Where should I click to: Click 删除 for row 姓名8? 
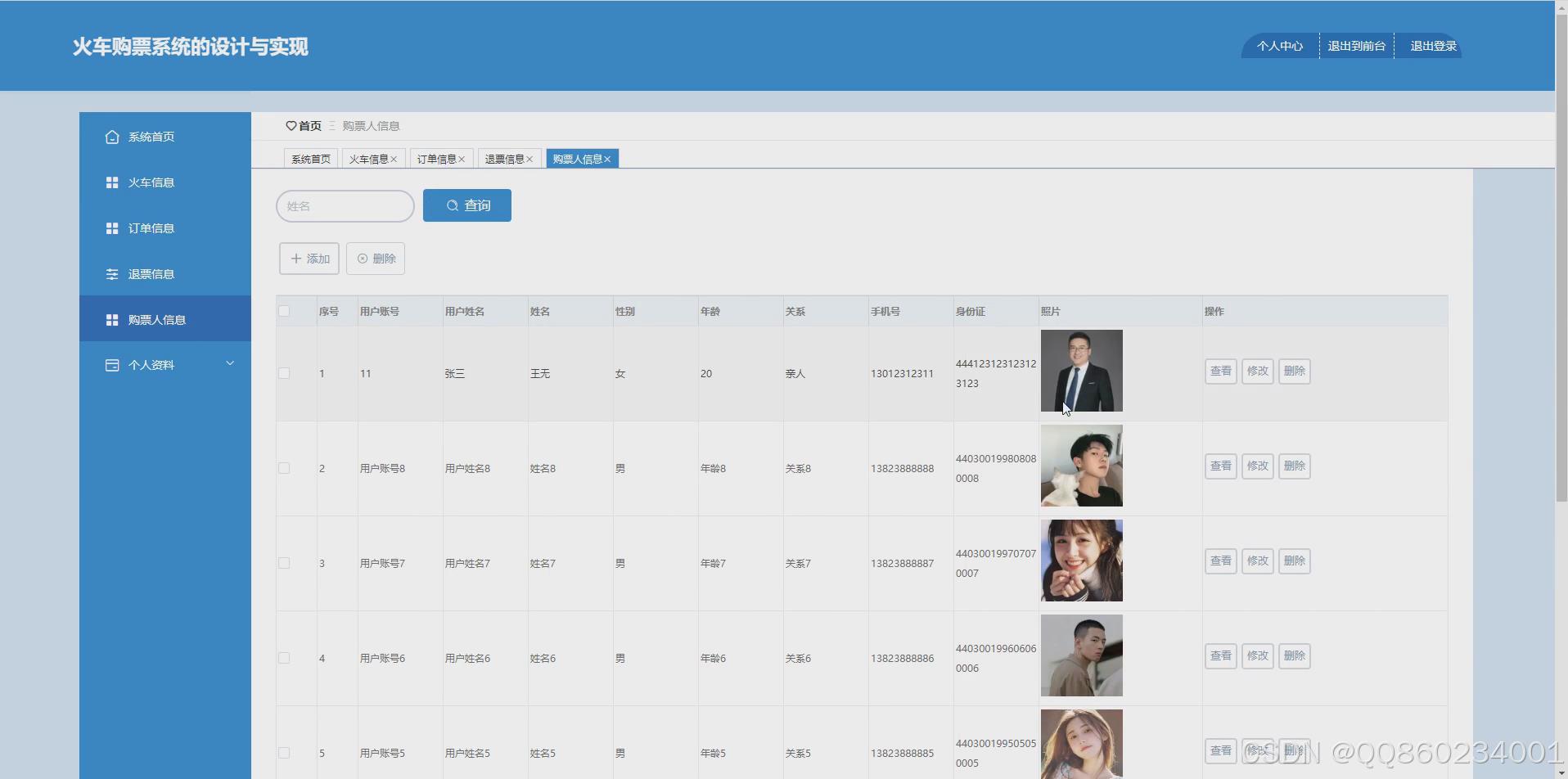[x=1295, y=466]
